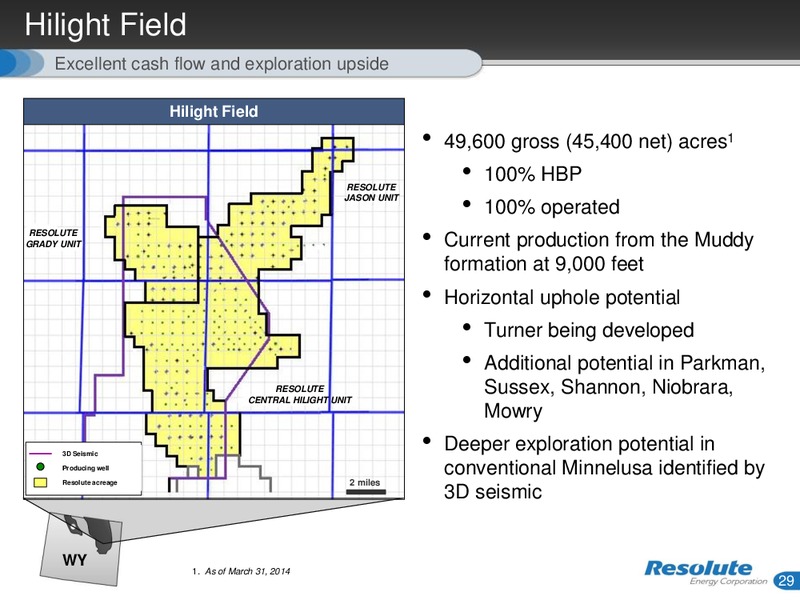Click the yellow Resolute acreage legend swatch
This screenshot has width=800, height=600.
(40, 482)
